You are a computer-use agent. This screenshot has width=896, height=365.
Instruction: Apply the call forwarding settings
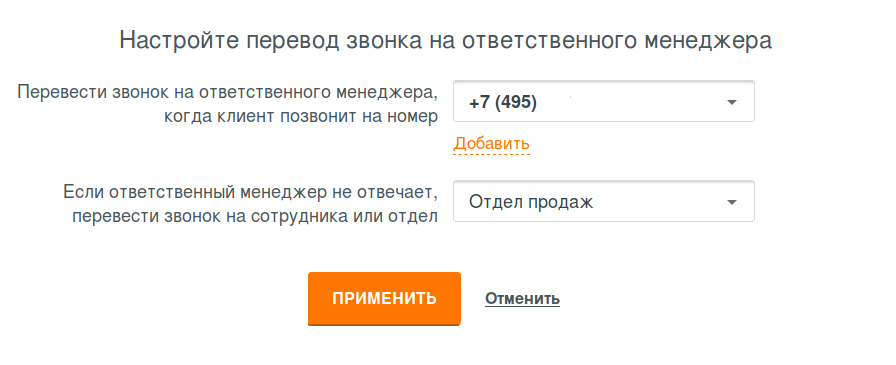pos(384,298)
